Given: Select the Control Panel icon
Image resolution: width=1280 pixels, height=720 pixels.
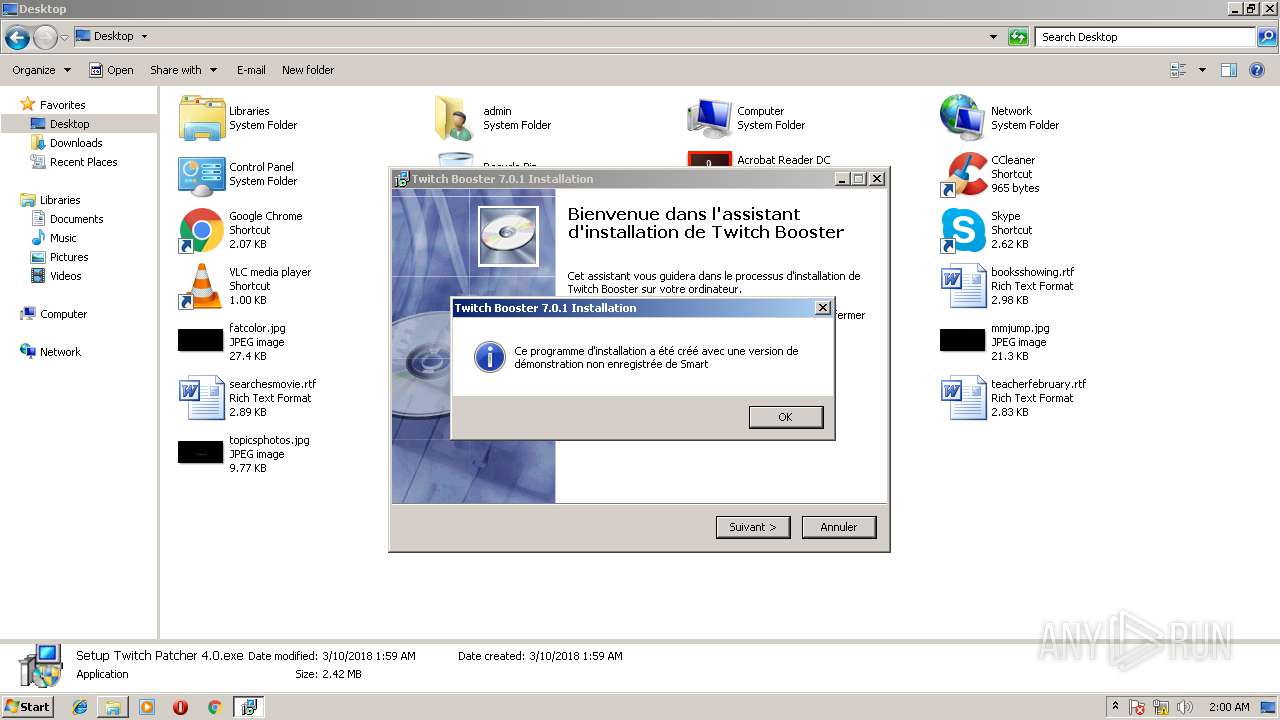Looking at the screenshot, I should (x=202, y=174).
